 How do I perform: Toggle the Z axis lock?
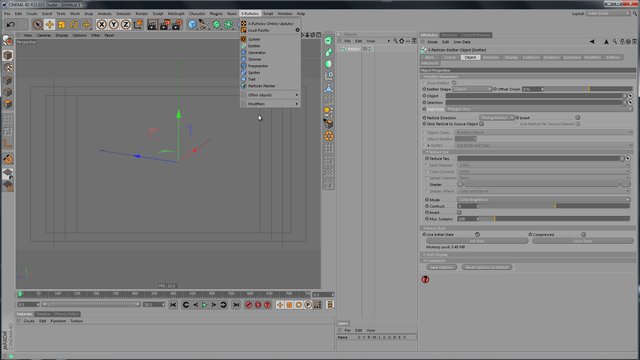[x=126, y=24]
